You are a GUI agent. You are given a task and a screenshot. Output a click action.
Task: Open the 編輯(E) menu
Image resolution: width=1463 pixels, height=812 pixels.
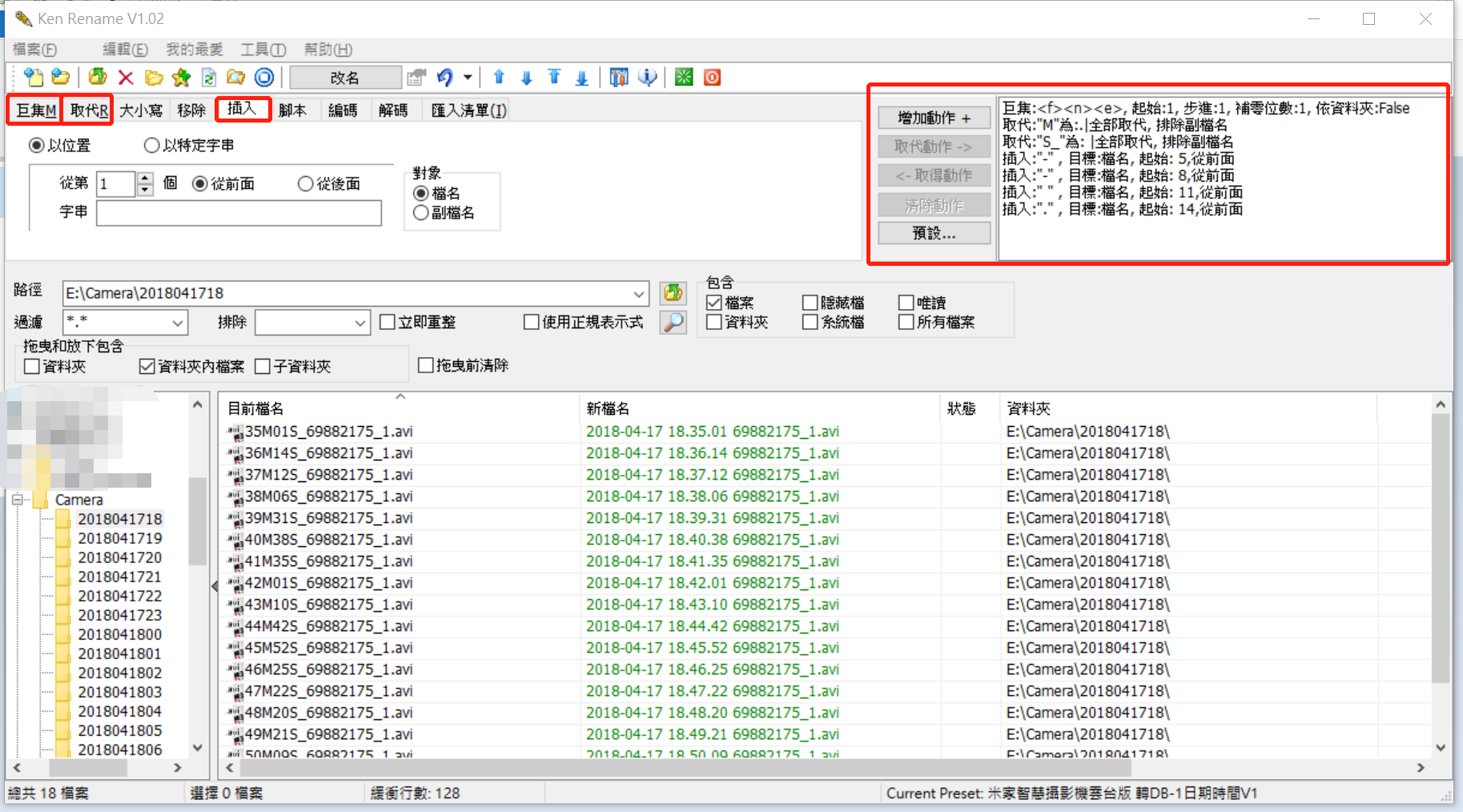click(126, 50)
